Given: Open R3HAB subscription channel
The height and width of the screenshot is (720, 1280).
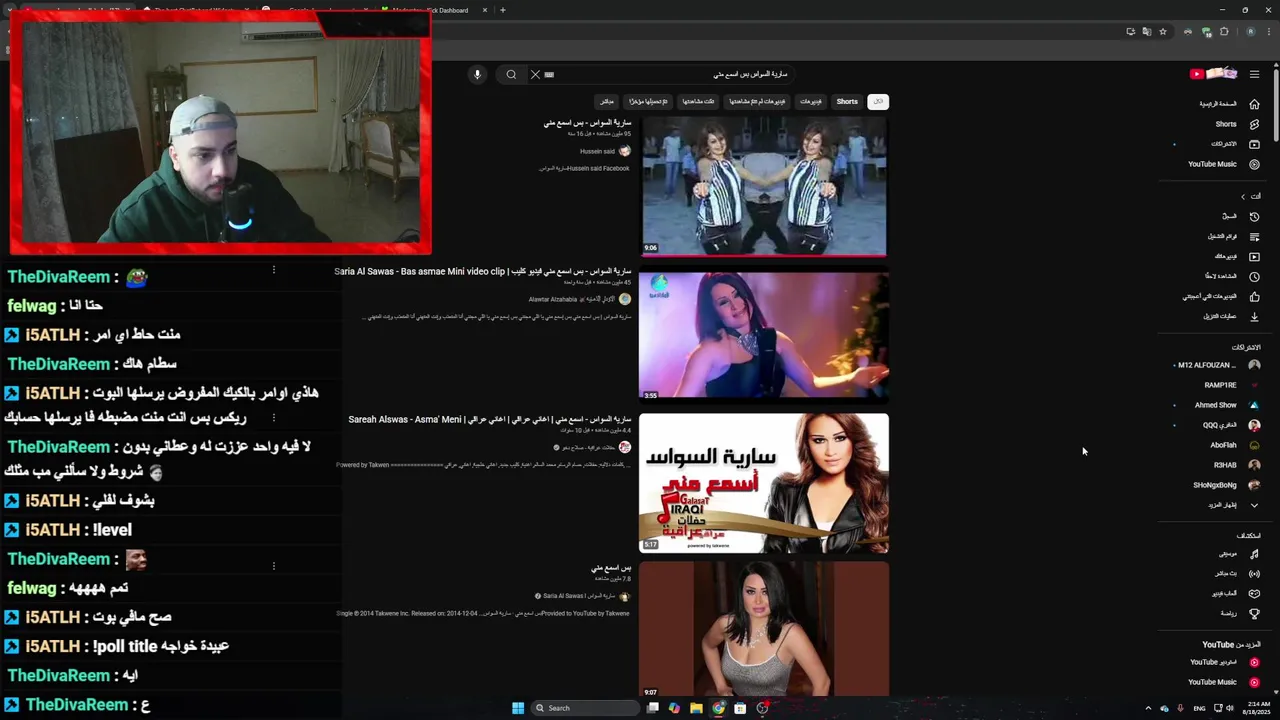Looking at the screenshot, I should tap(1218, 465).
